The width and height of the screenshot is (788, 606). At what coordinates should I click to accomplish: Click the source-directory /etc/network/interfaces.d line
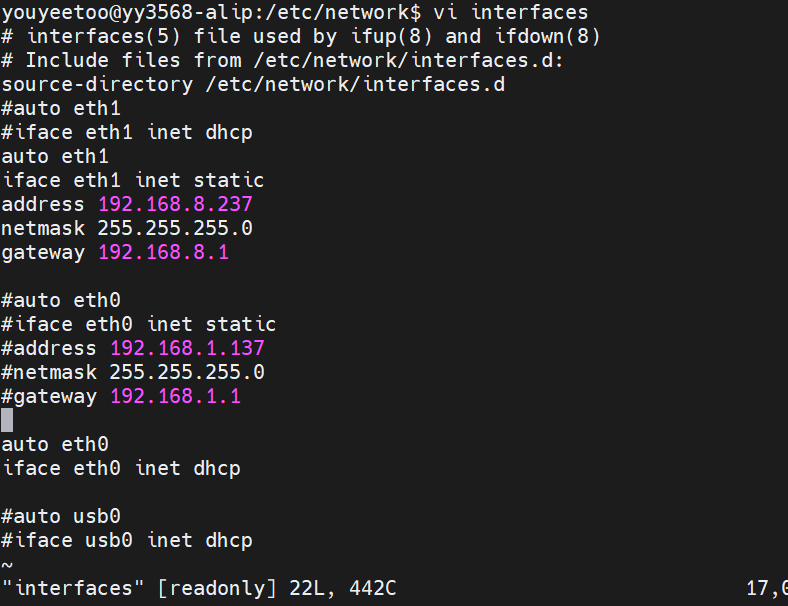click(x=253, y=84)
